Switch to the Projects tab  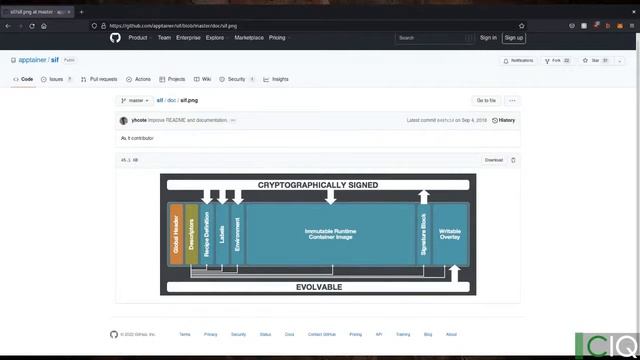click(172, 79)
